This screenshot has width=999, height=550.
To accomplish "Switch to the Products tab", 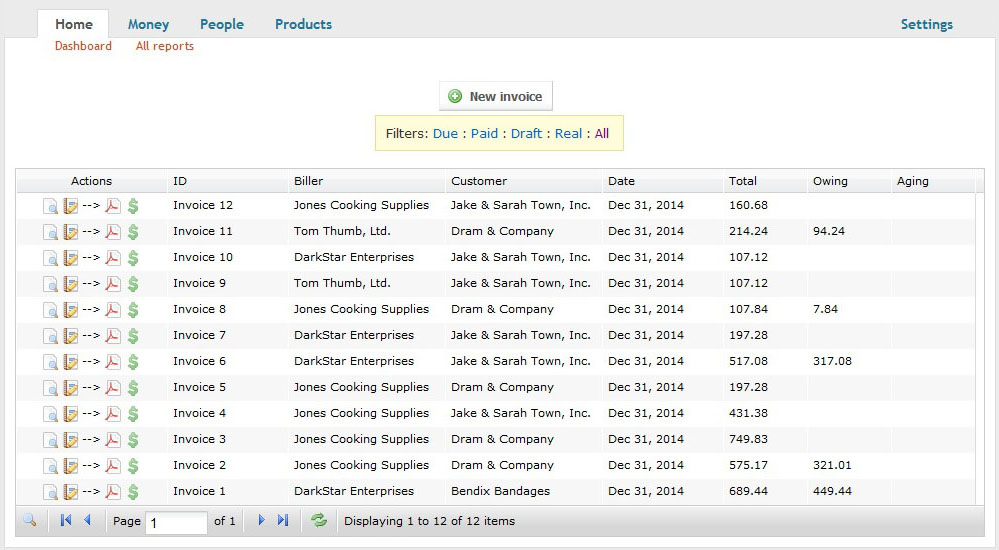I will click(x=303, y=24).
